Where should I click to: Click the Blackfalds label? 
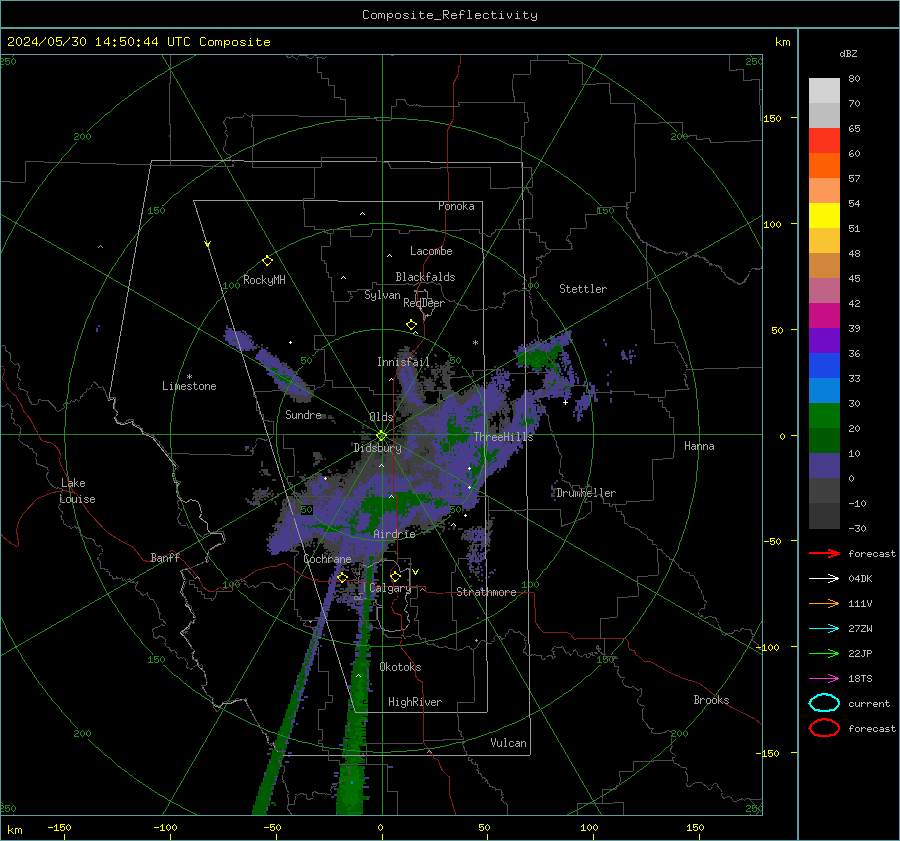[x=425, y=277]
